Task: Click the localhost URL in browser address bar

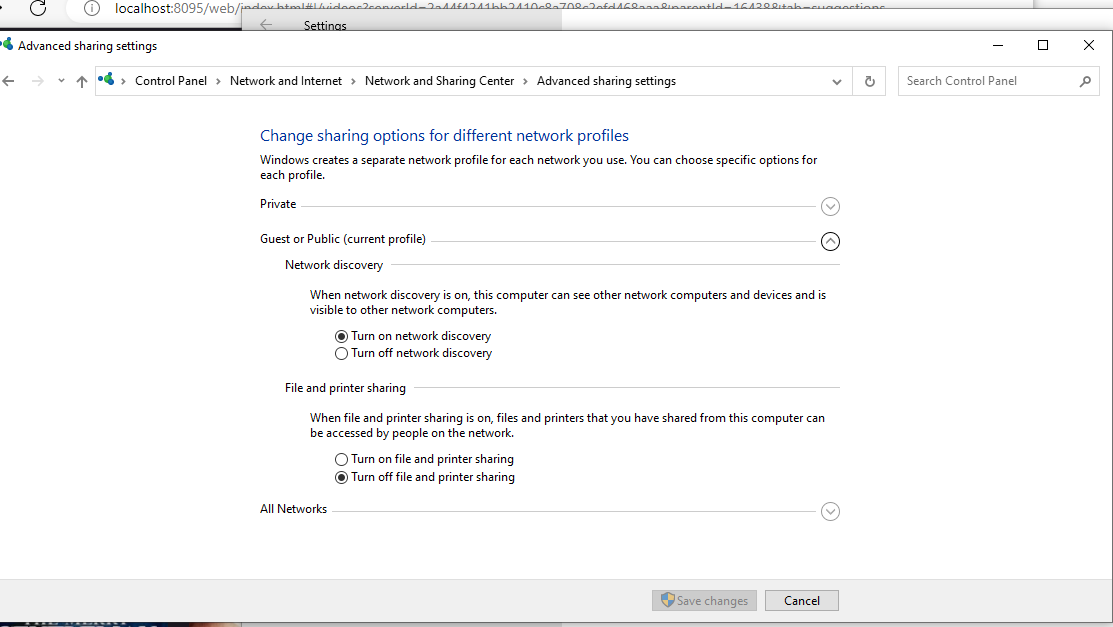Action: tap(500, 8)
